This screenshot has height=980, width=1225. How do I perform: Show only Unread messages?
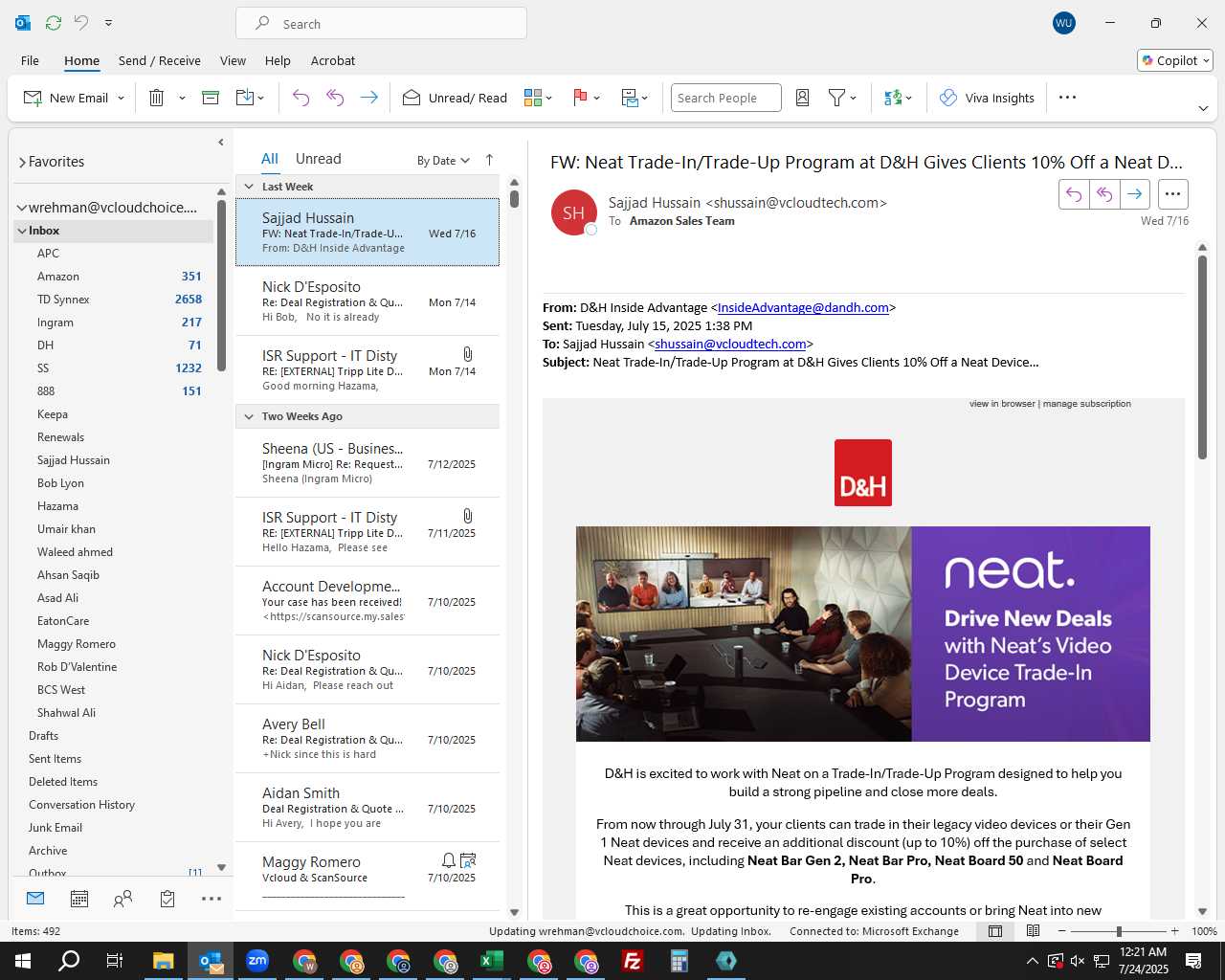coord(318,159)
